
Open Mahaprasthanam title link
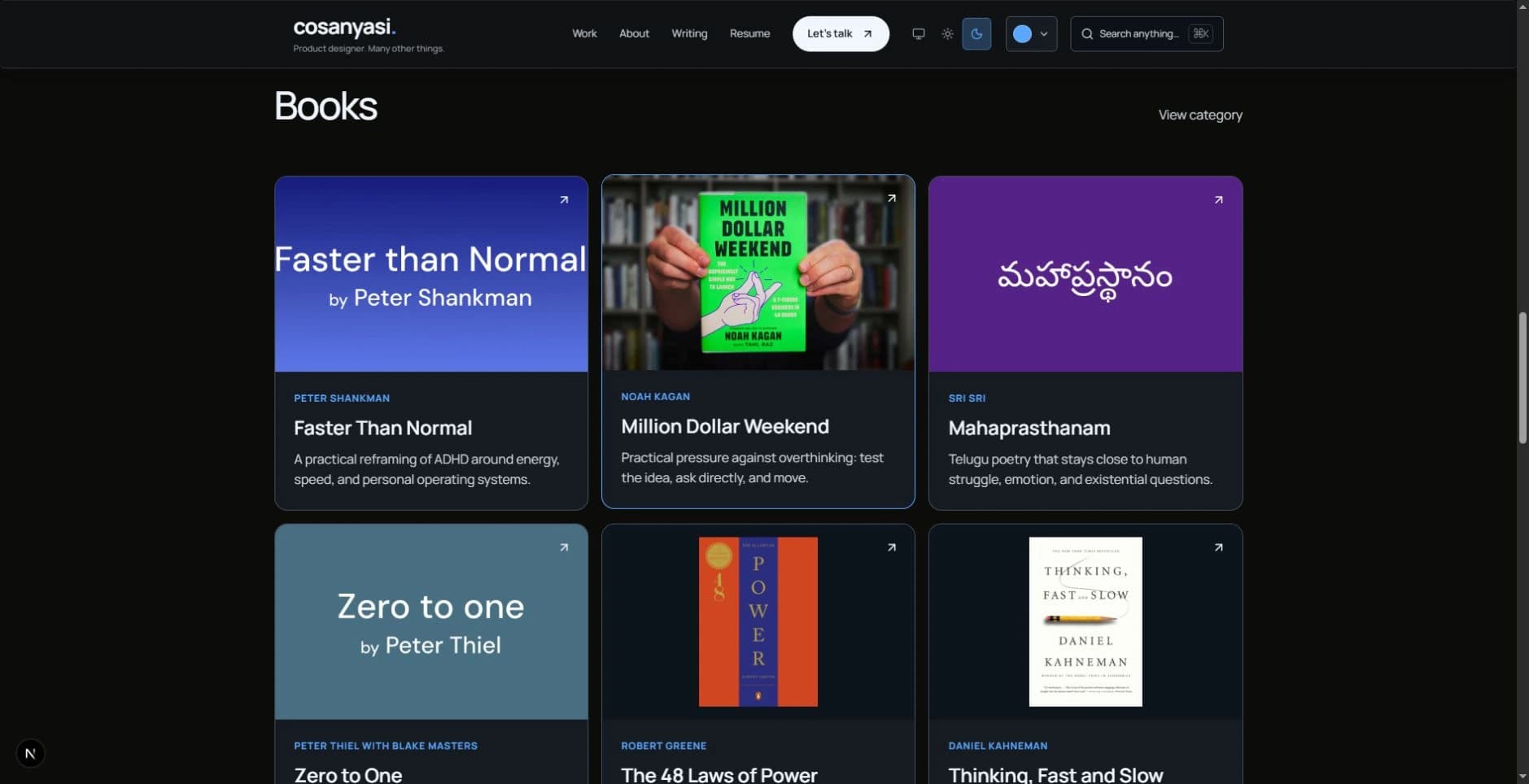[1029, 428]
